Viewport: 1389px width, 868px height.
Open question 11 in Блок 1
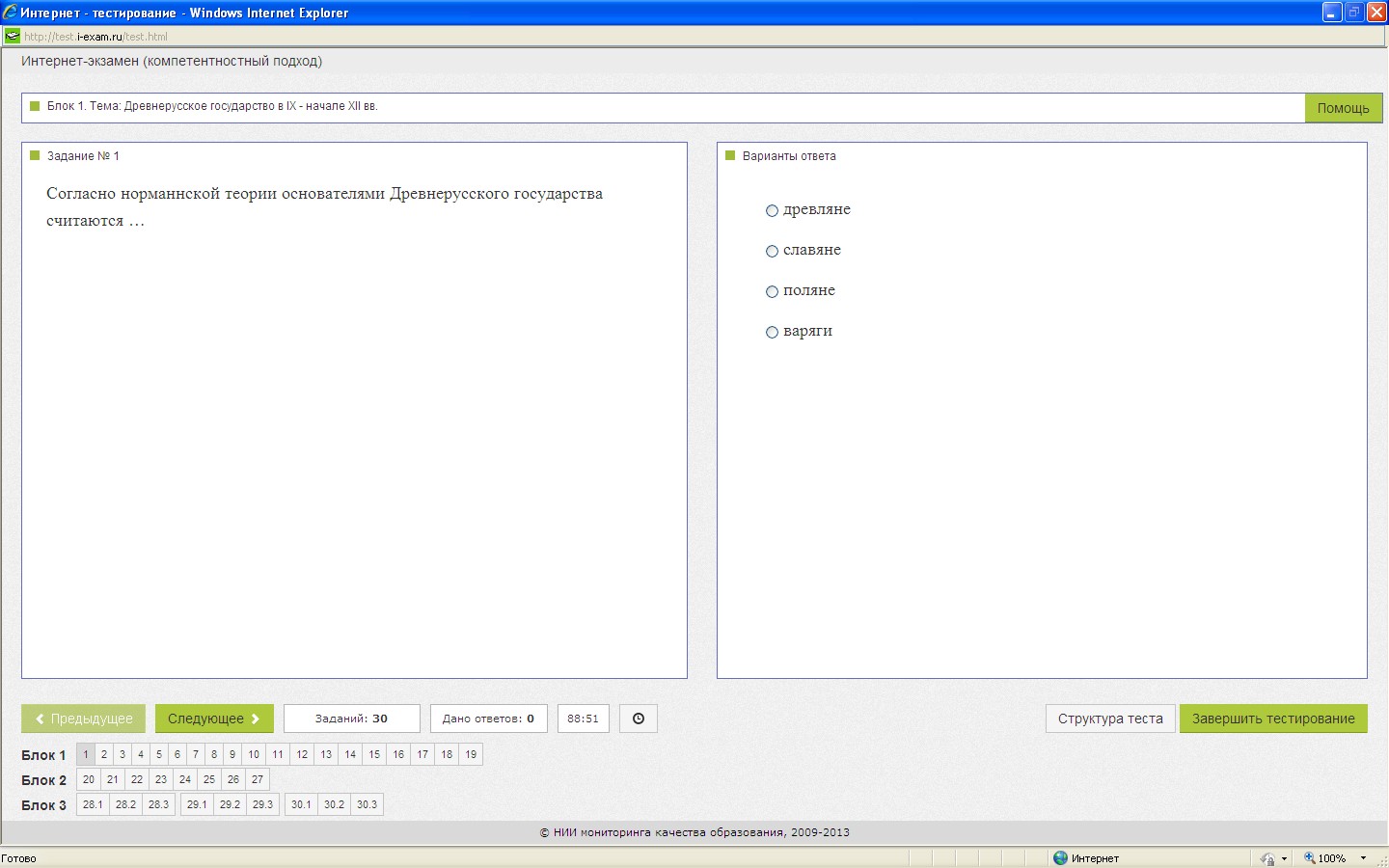(278, 754)
